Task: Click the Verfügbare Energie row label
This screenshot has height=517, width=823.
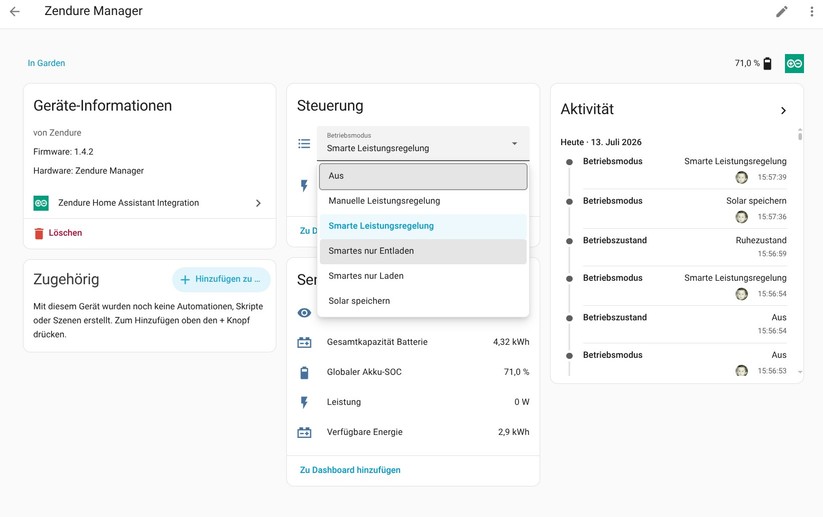Action: (x=364, y=432)
